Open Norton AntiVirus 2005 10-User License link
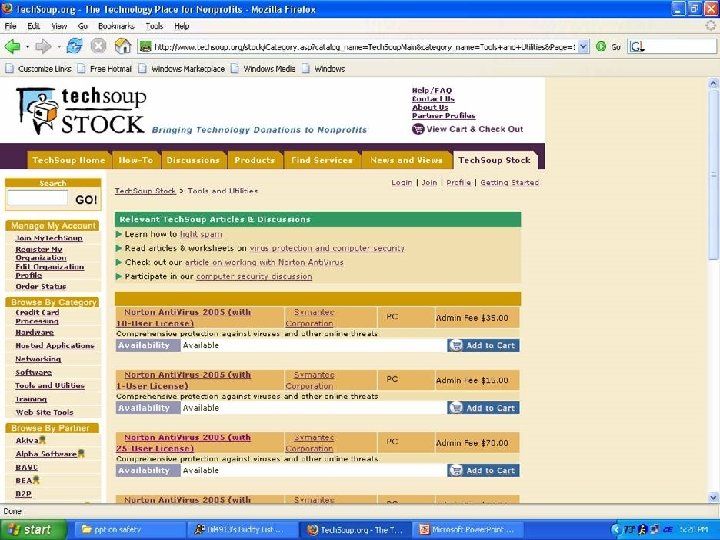Screen dimensions: 720x540 tap(184, 318)
